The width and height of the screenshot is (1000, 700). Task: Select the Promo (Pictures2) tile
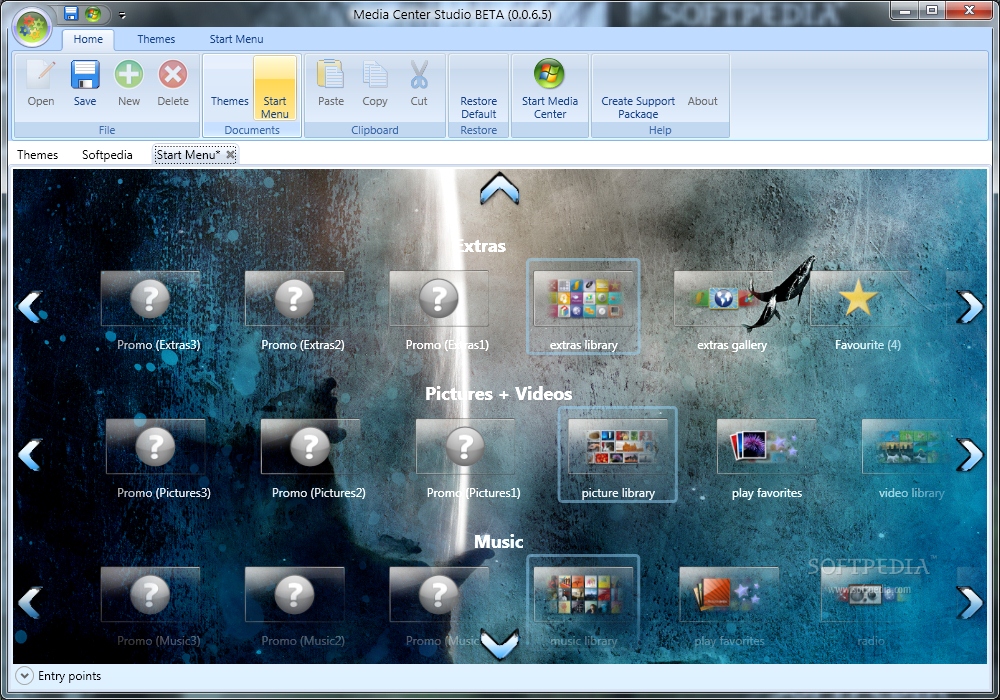pyautogui.click(x=311, y=459)
